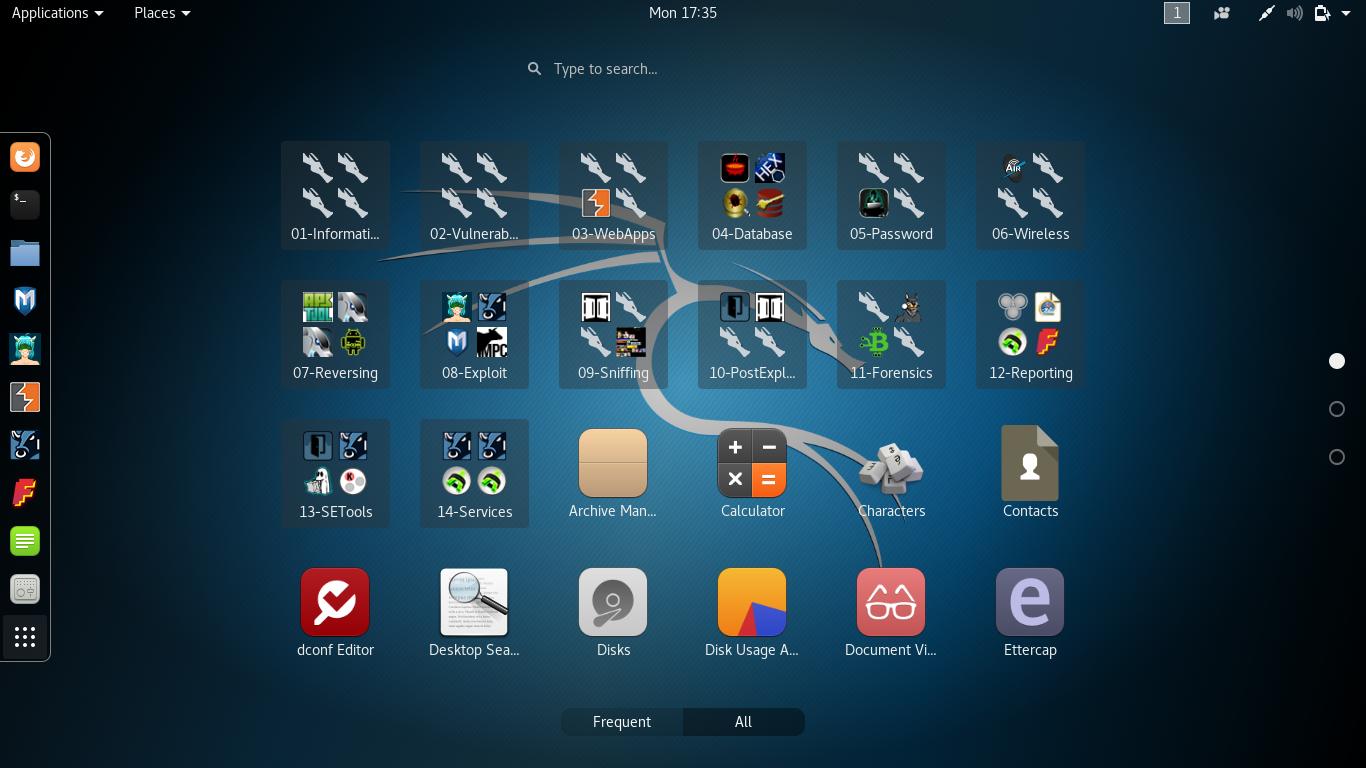
Task: Open Maltego from the dock
Action: pos(25,445)
